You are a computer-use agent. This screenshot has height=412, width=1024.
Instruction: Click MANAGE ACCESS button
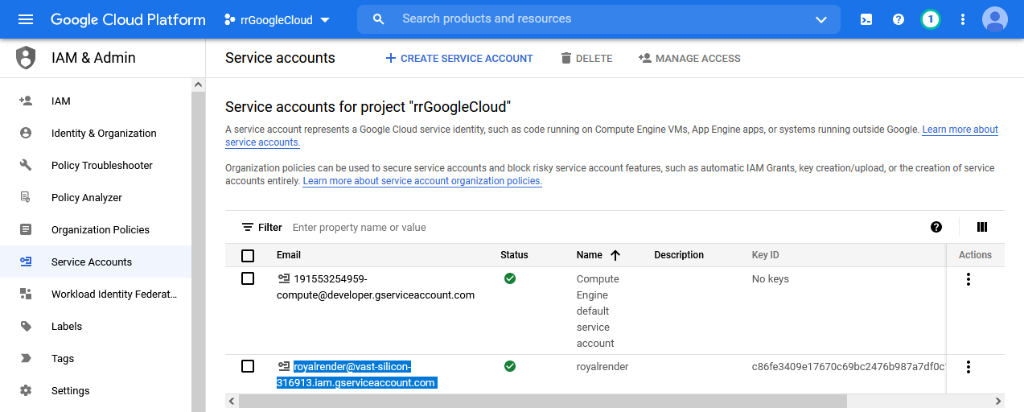(x=690, y=58)
